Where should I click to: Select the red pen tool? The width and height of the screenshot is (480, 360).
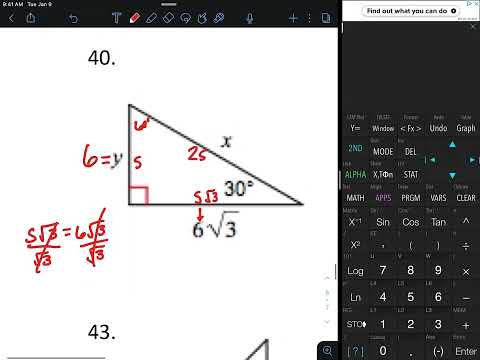135,18
